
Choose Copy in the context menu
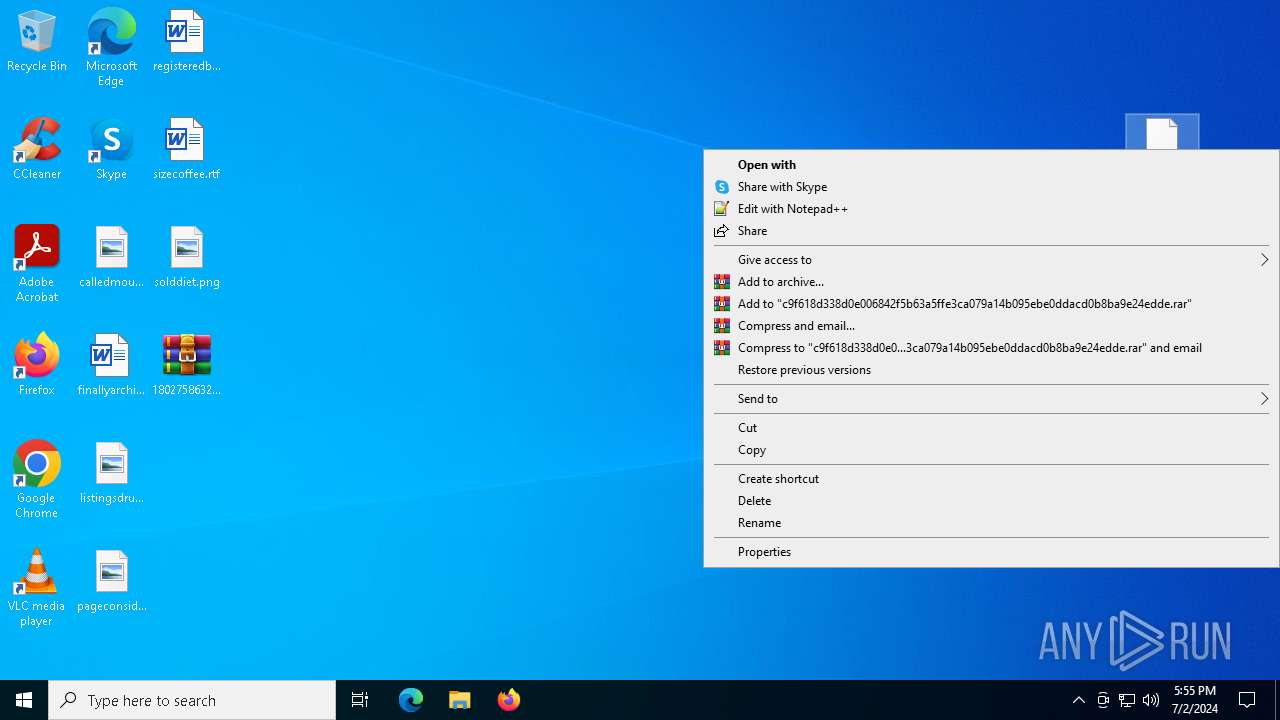point(991,450)
